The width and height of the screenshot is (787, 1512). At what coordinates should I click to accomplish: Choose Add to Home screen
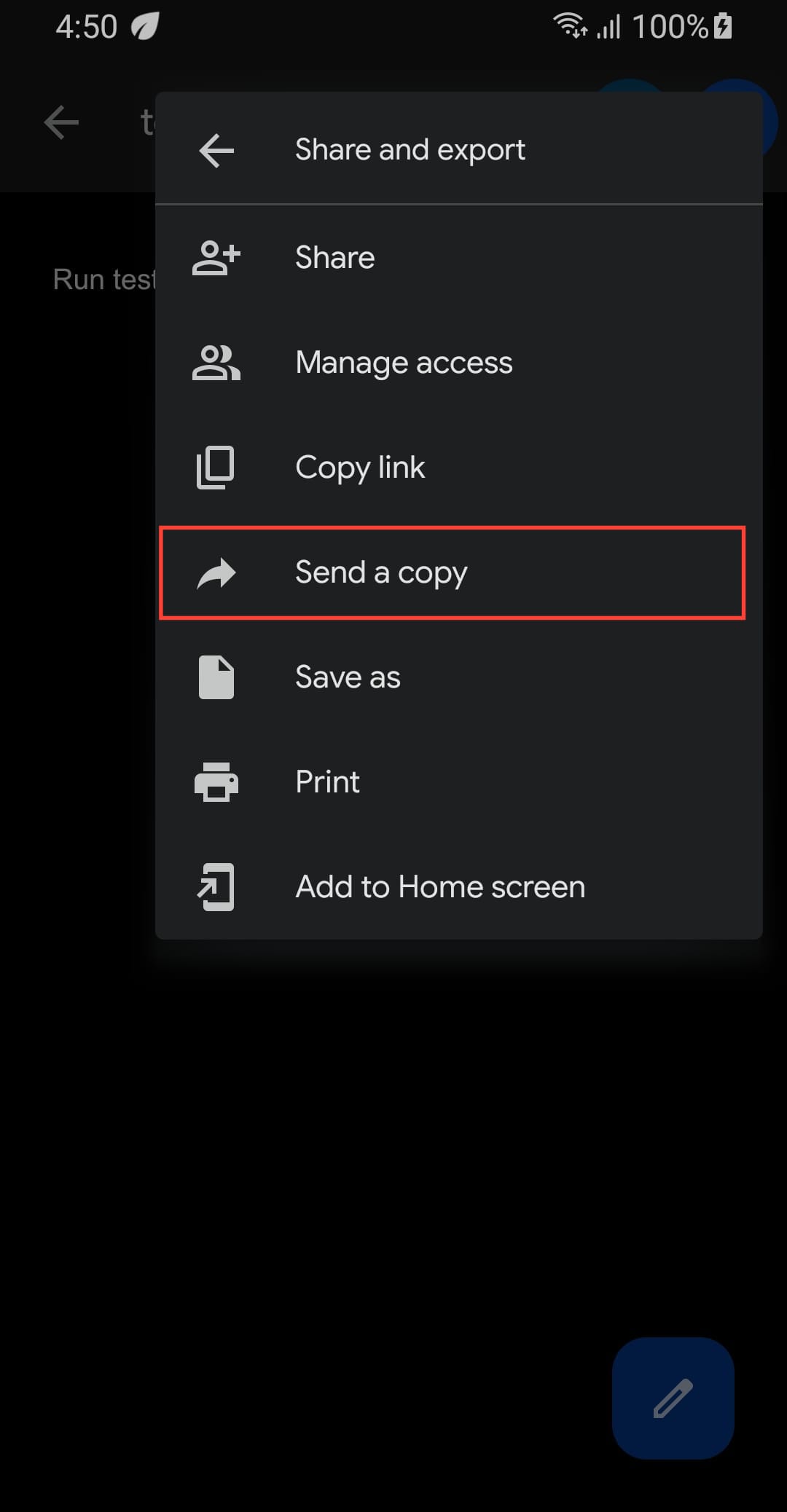440,887
